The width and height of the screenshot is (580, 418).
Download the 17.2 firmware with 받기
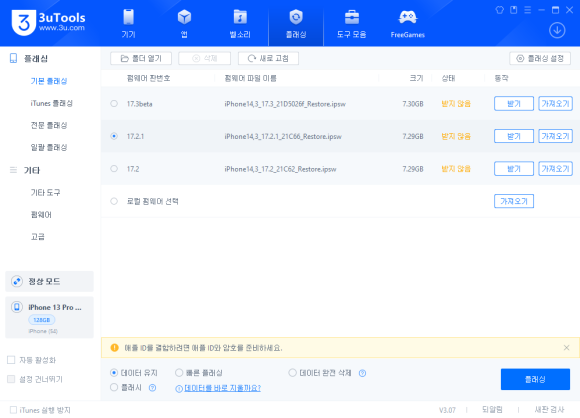click(514, 169)
